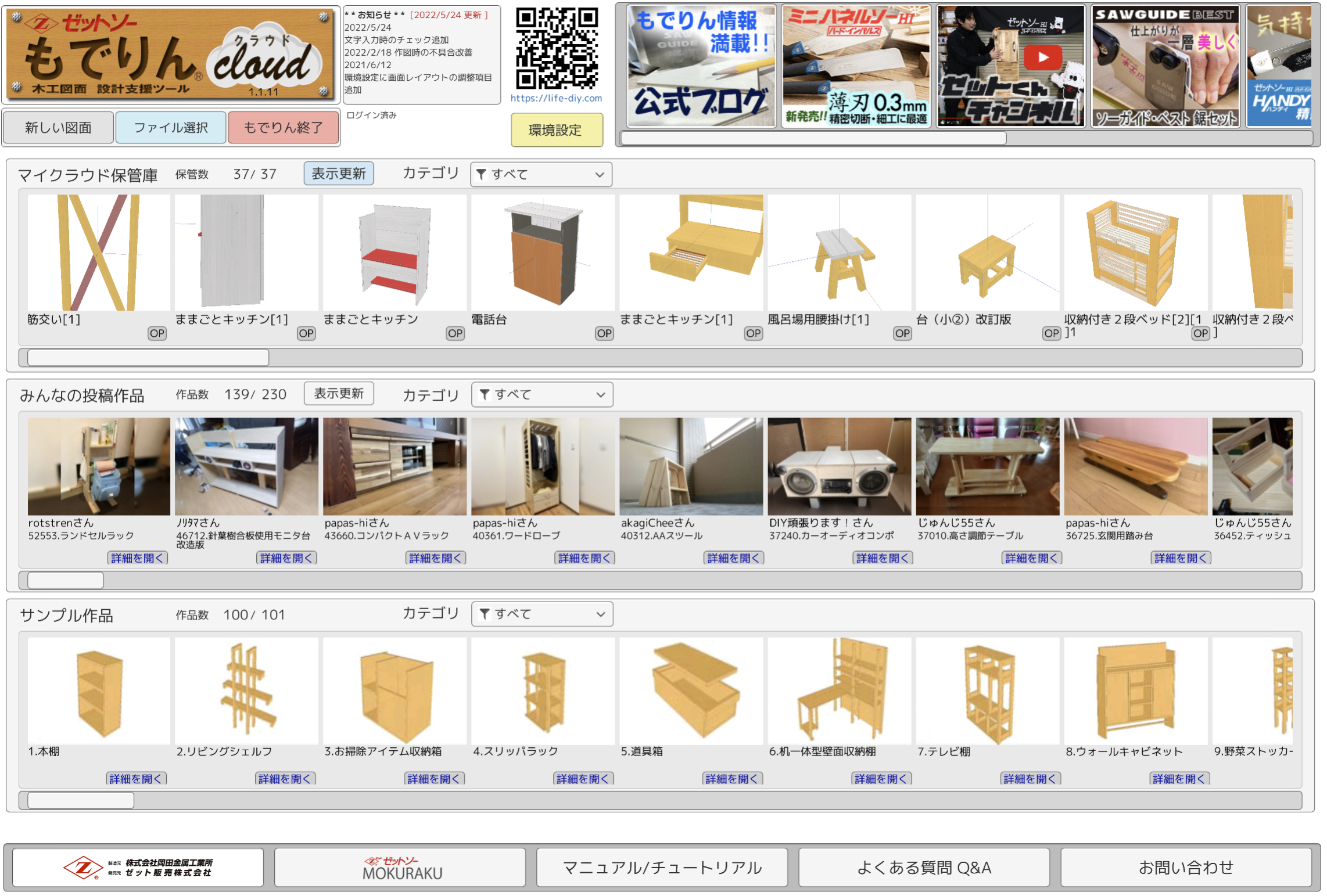Click the ゼットソー MOKURAKU logo button

pos(400,868)
